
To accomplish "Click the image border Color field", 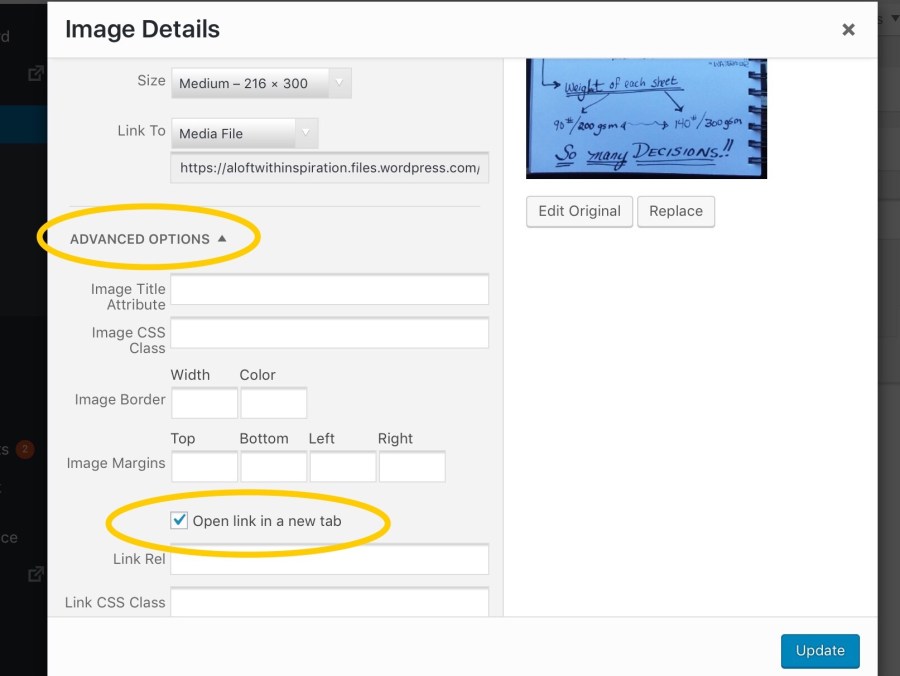I will [273, 403].
